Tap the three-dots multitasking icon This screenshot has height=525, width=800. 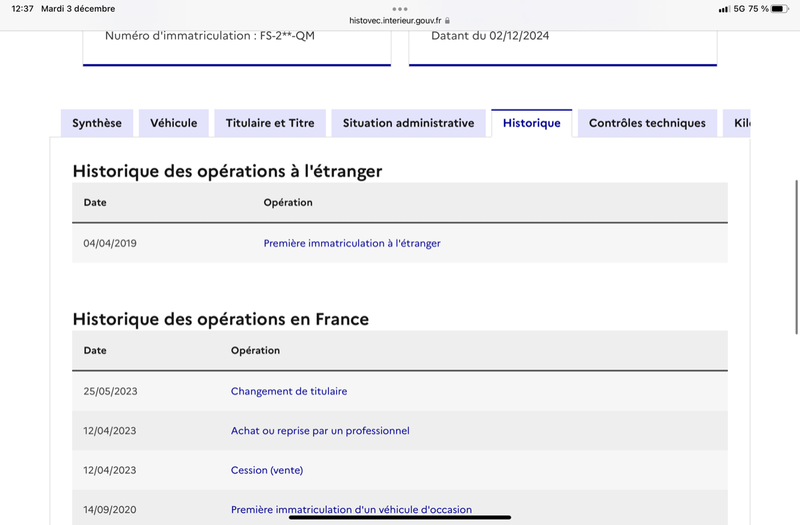(400, 9)
